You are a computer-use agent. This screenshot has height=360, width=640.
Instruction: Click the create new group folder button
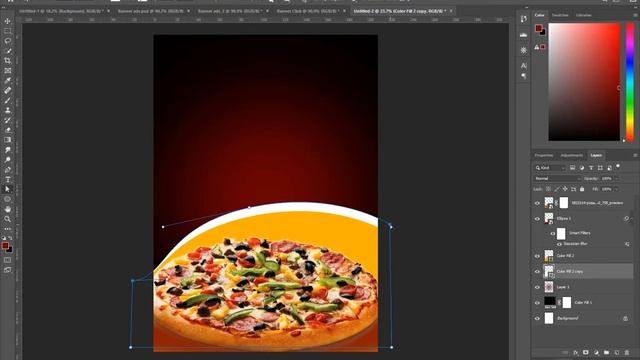coord(607,352)
